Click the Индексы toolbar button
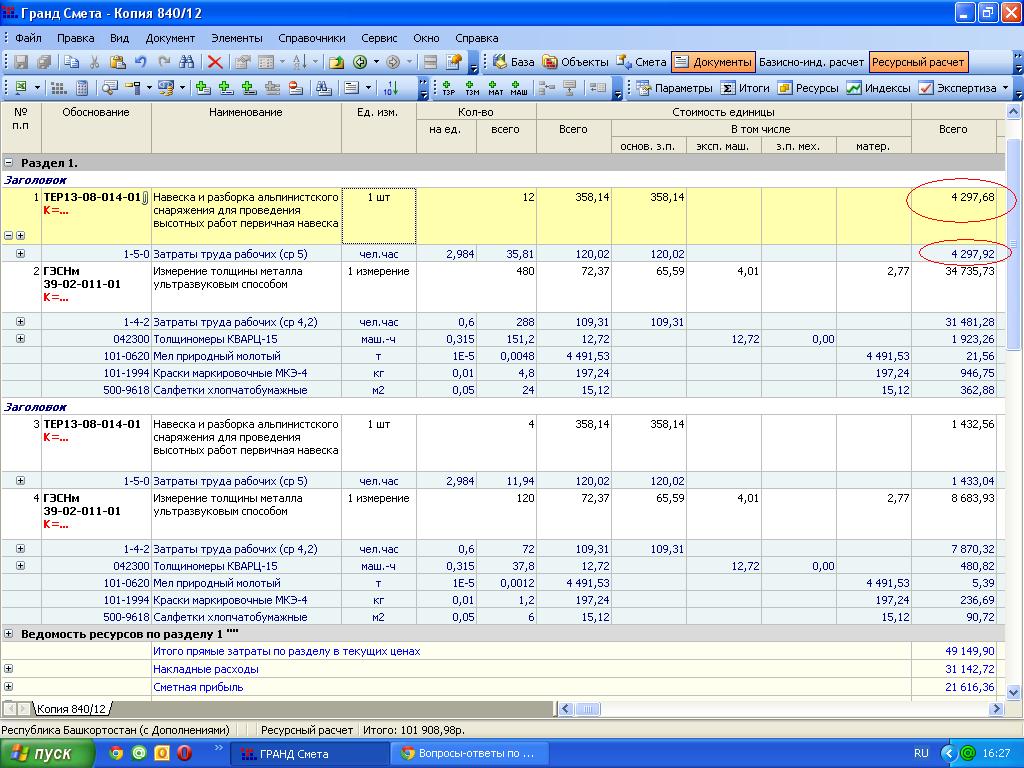Image resolution: width=1024 pixels, height=768 pixels. (x=878, y=88)
